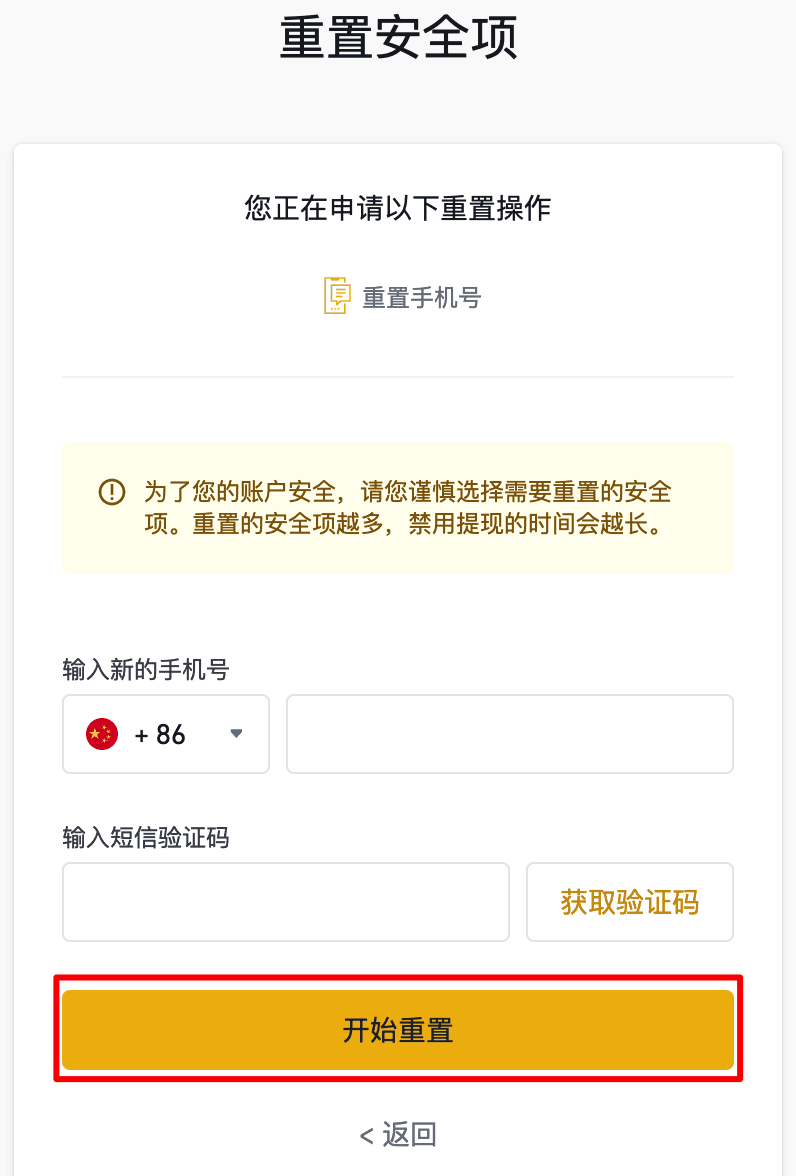Click the 禁用提现 warning sentence line
Viewport: 796px width, 1176px height.
pos(404,524)
